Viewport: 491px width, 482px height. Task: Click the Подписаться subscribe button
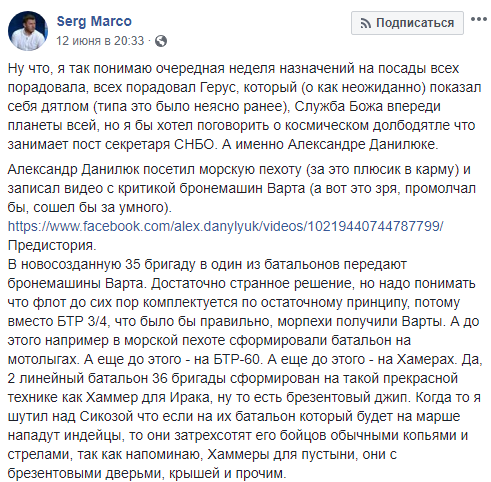point(407,23)
